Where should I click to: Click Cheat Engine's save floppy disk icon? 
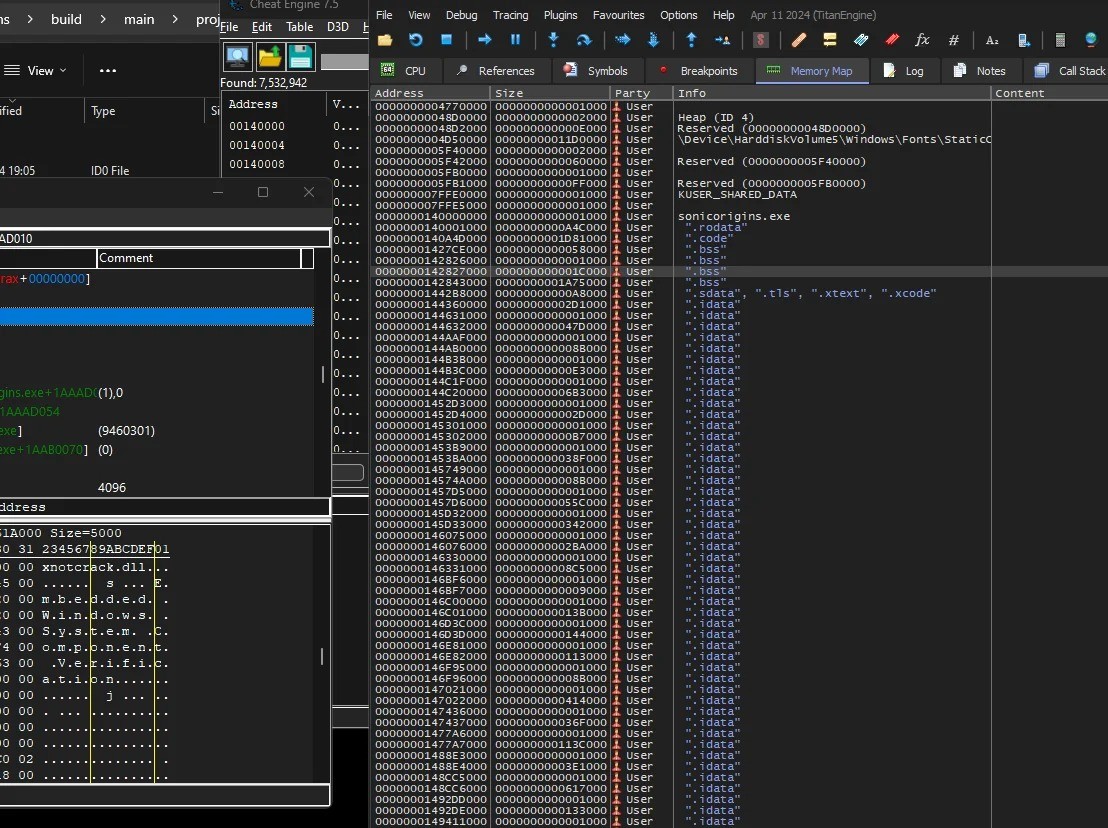tap(301, 56)
